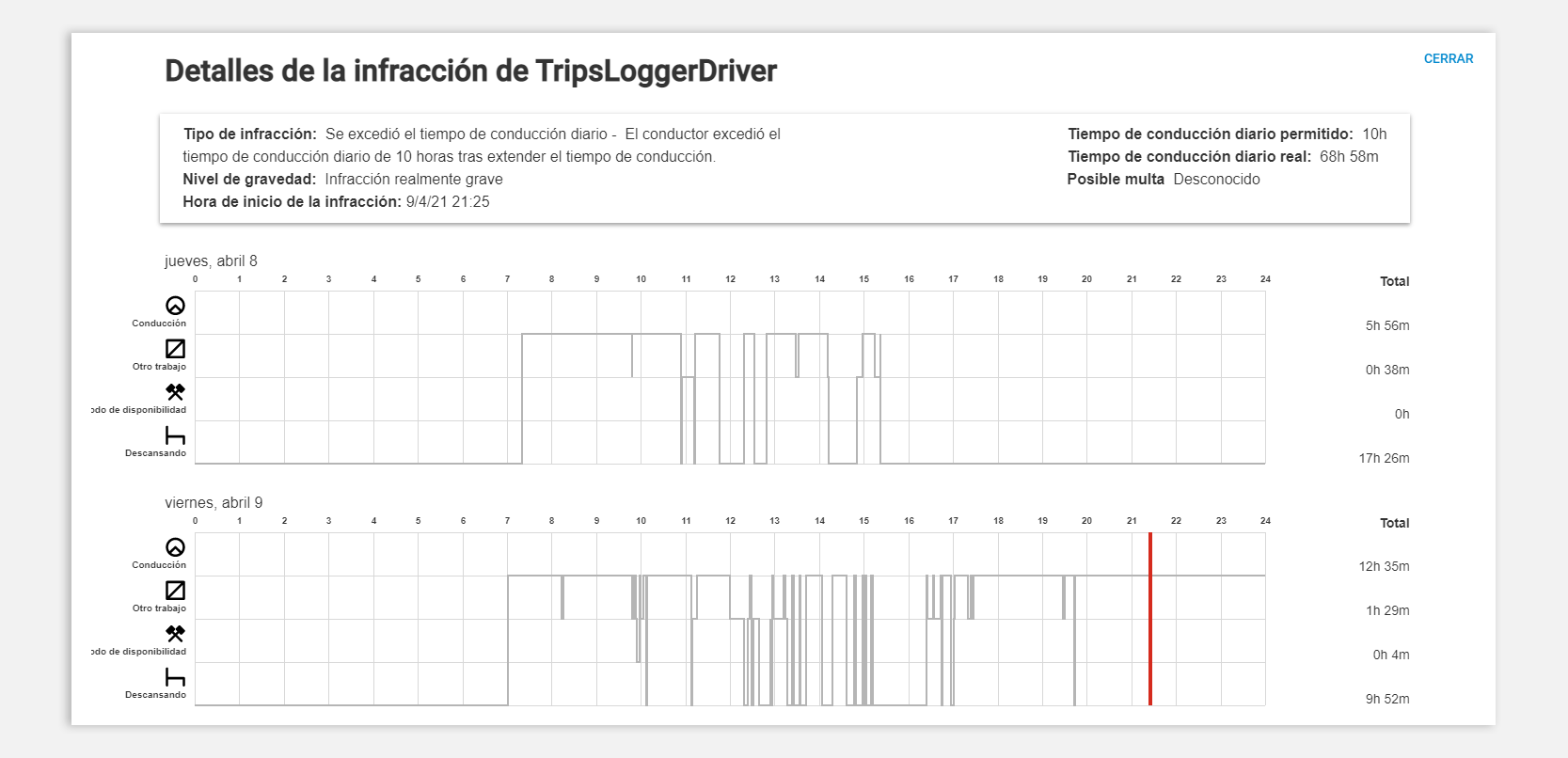1568x758 pixels.
Task: Click the 'Tipo de infracción:' label
Action: (x=249, y=134)
